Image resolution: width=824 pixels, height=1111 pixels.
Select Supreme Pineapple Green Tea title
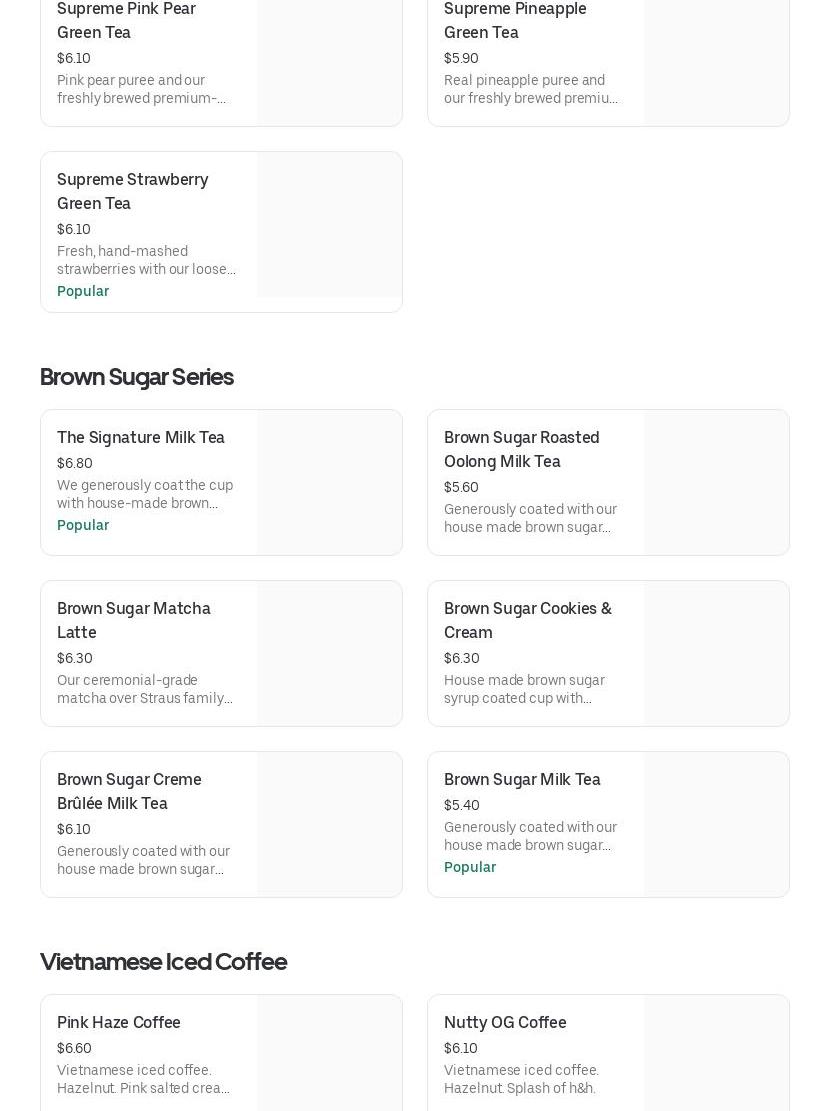coord(515,20)
